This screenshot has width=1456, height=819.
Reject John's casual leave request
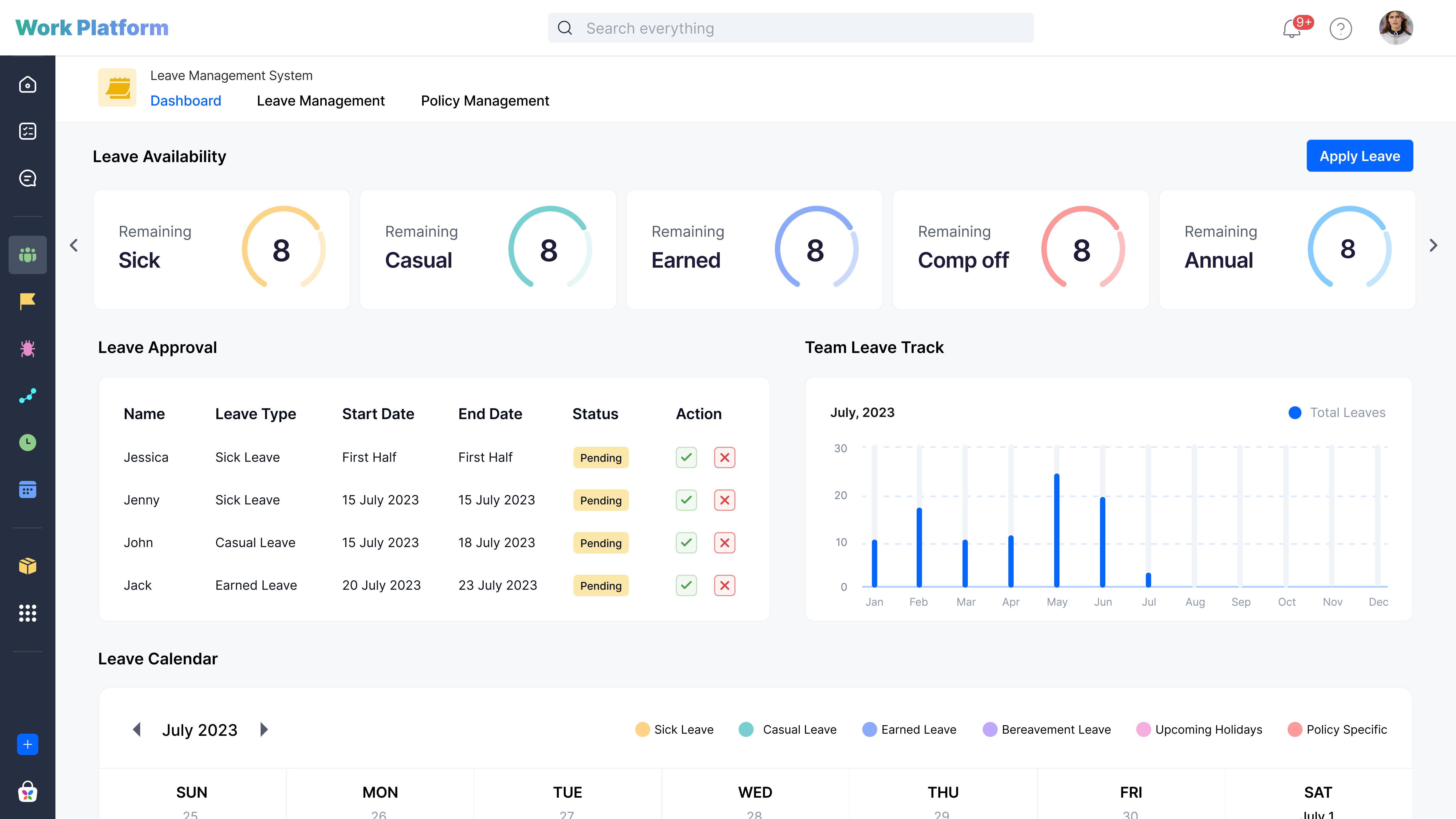725,543
